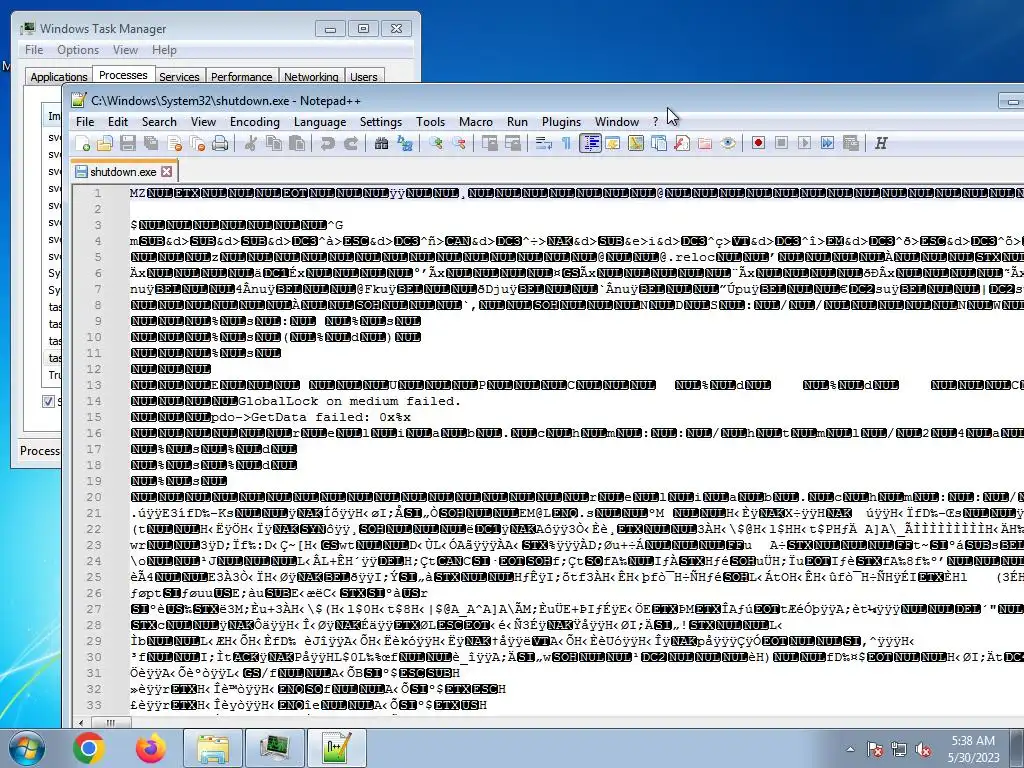
Task: Open Task Manager Options menu
Action: tap(78, 50)
